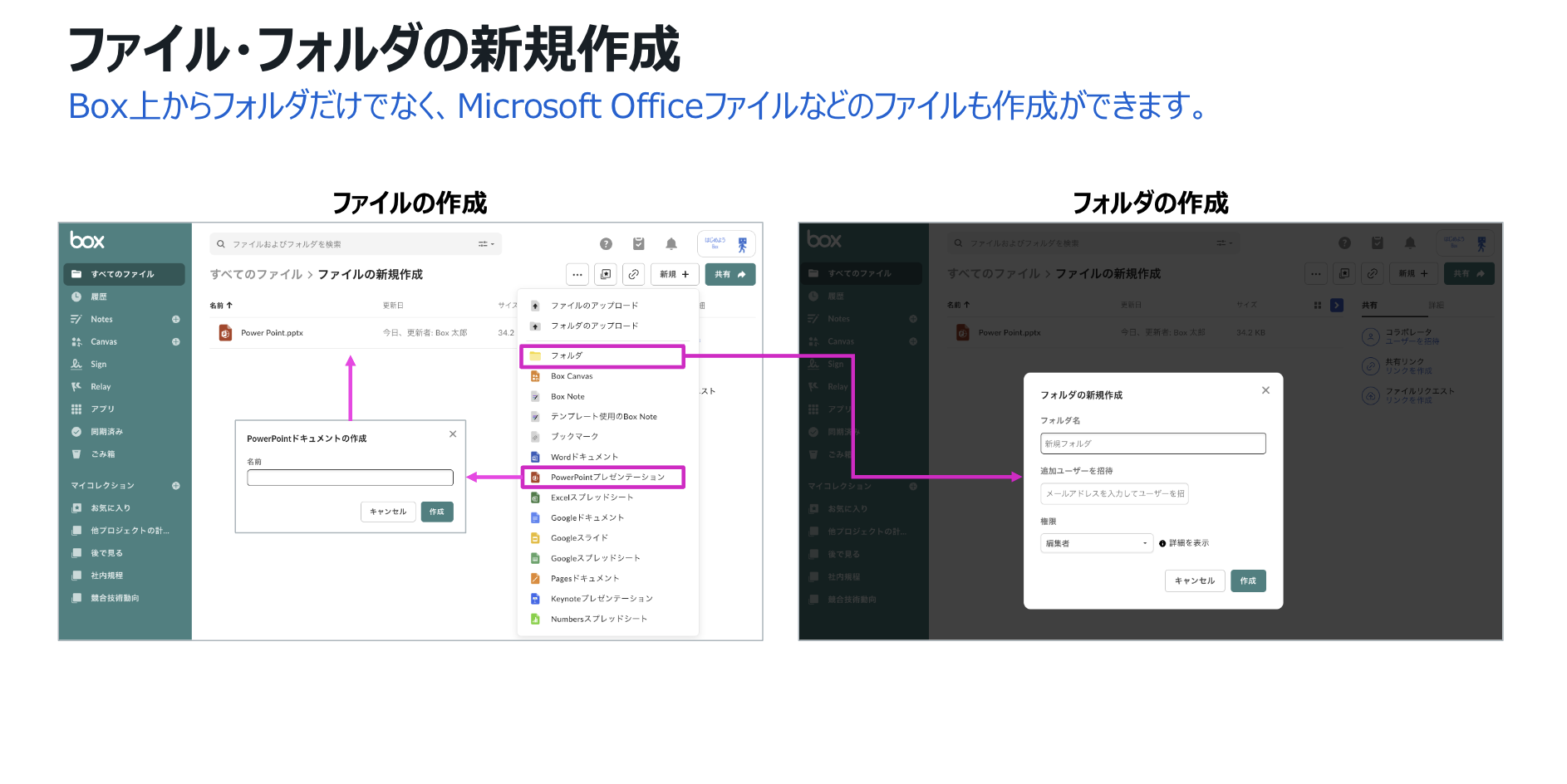Click the copy shared link icon button

634,275
